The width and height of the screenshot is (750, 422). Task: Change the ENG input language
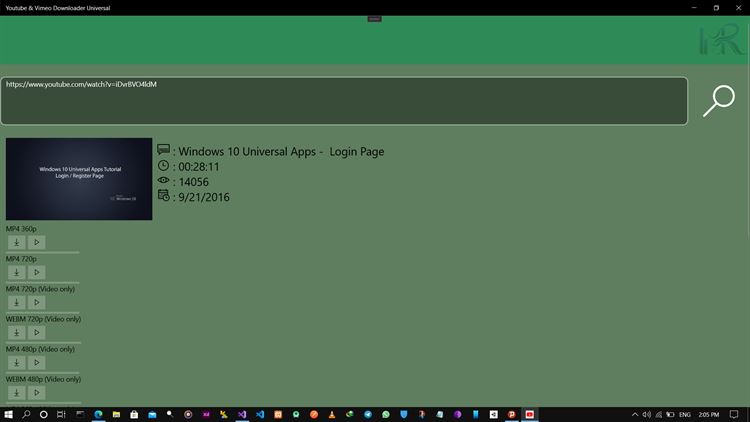[684, 414]
